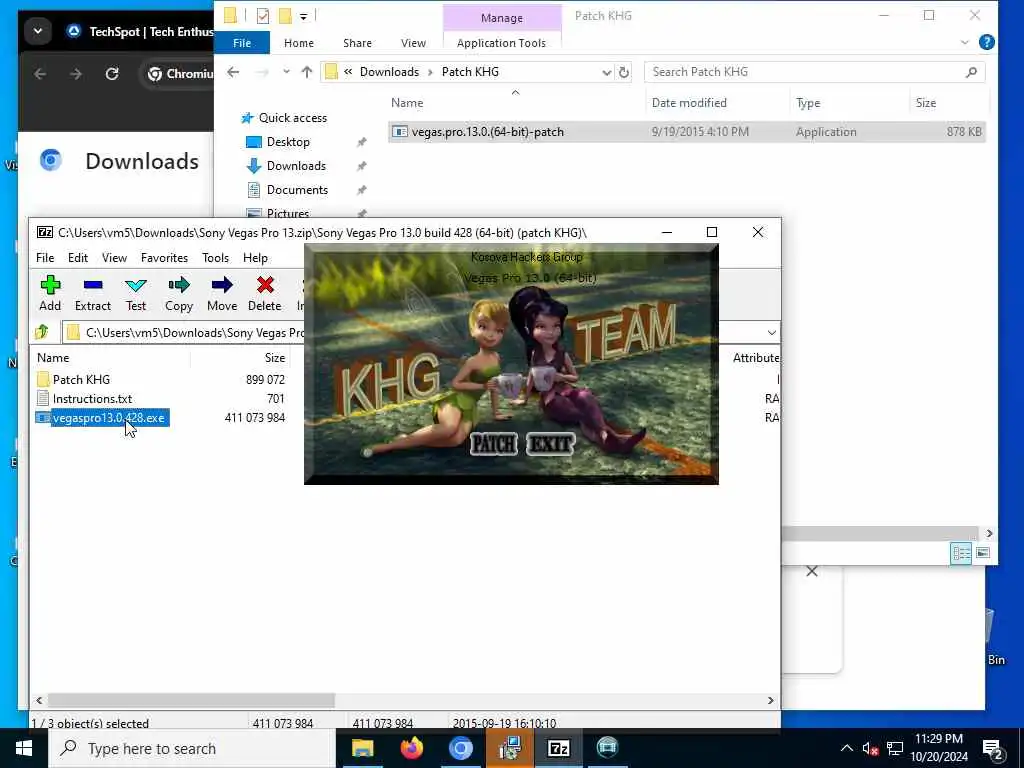Click the Properties checkmark icon in Explorer titlebar
Screen dimensions: 1024x768
(263, 16)
